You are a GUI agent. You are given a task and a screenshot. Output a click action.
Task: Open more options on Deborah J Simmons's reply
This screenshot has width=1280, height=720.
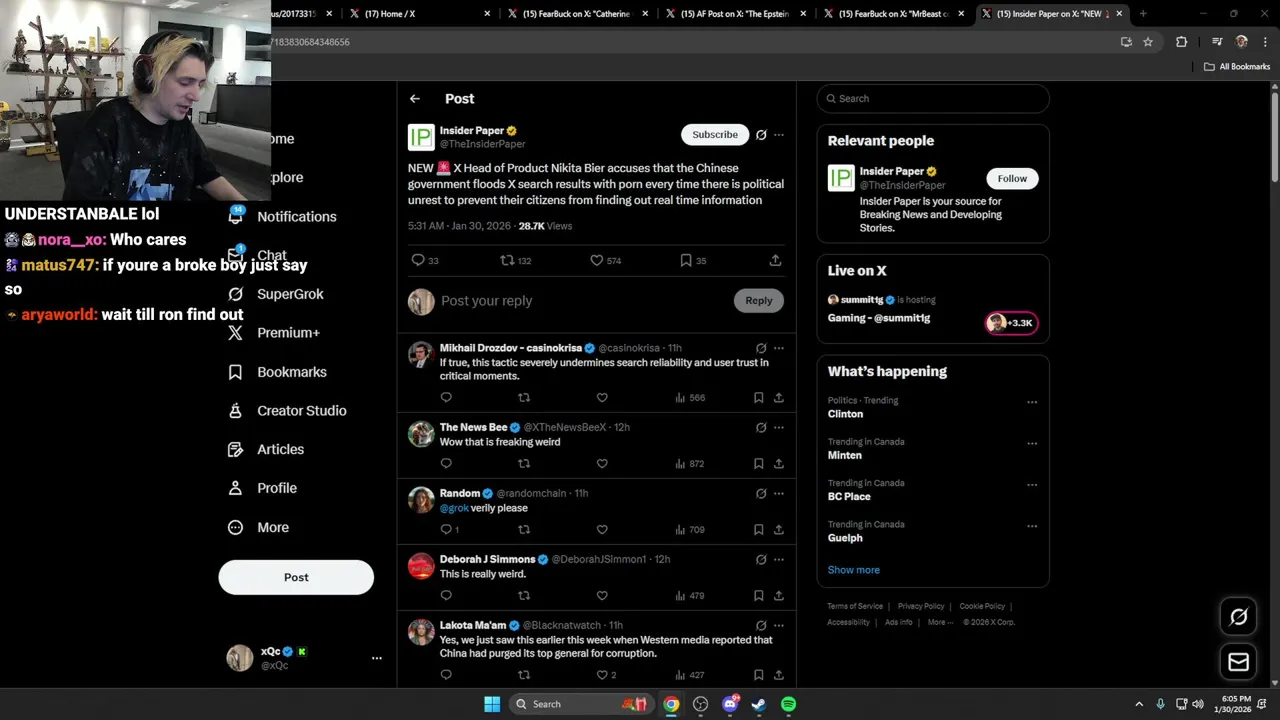tap(779, 559)
